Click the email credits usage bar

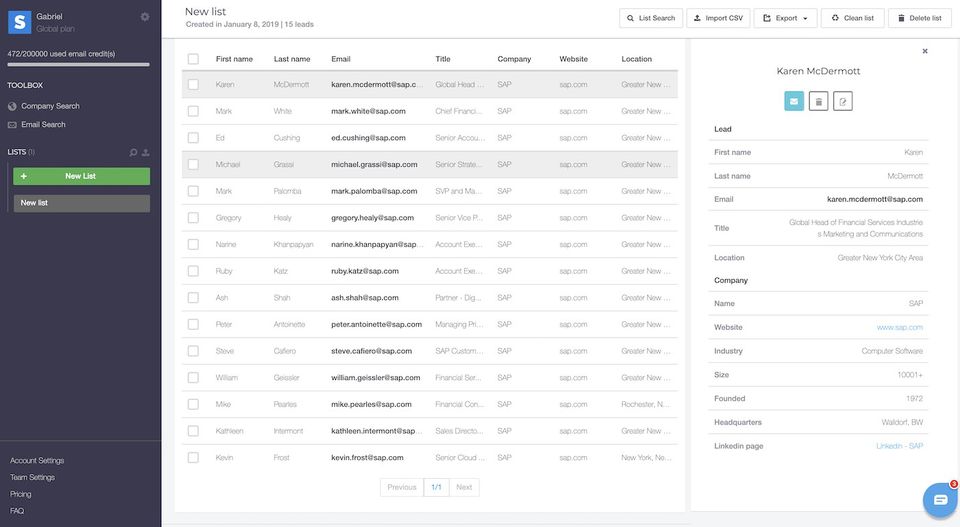point(78,64)
